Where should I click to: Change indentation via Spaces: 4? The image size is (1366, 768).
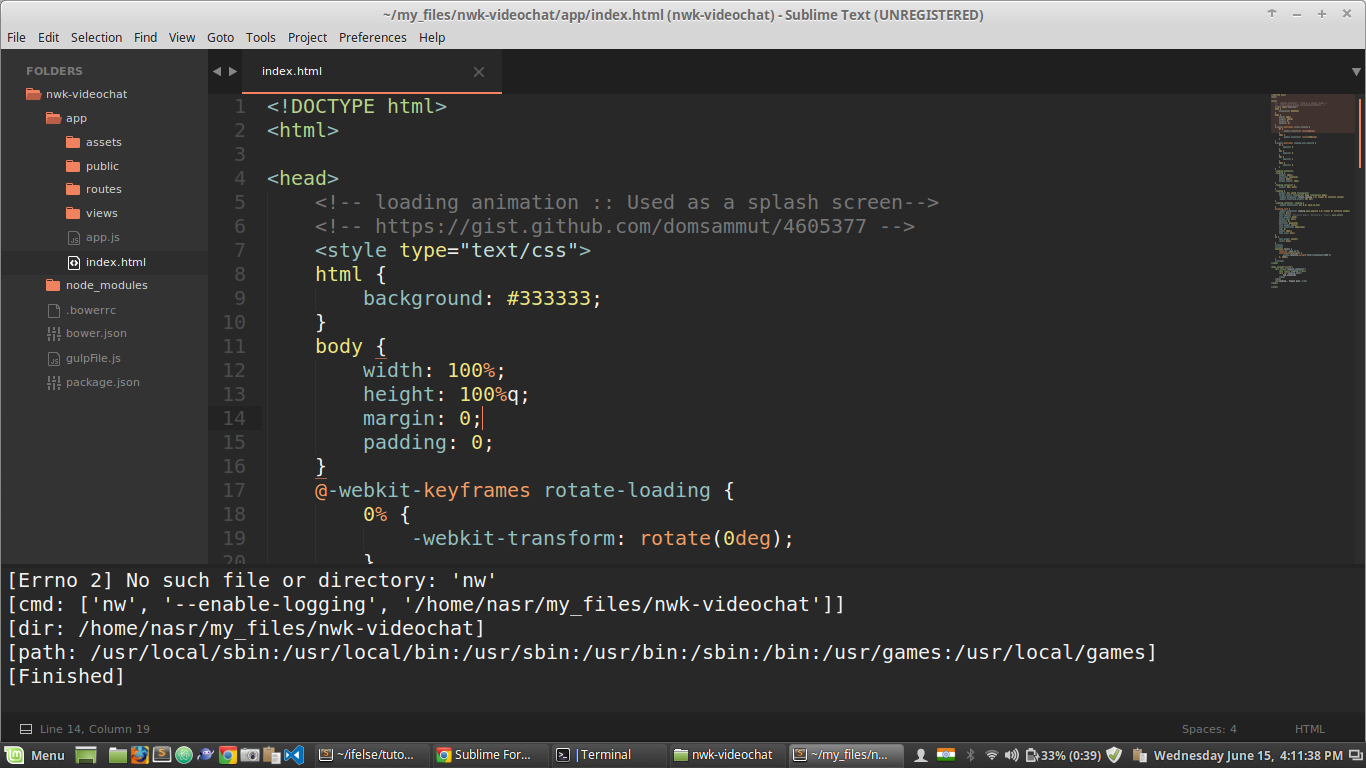[x=1208, y=729]
